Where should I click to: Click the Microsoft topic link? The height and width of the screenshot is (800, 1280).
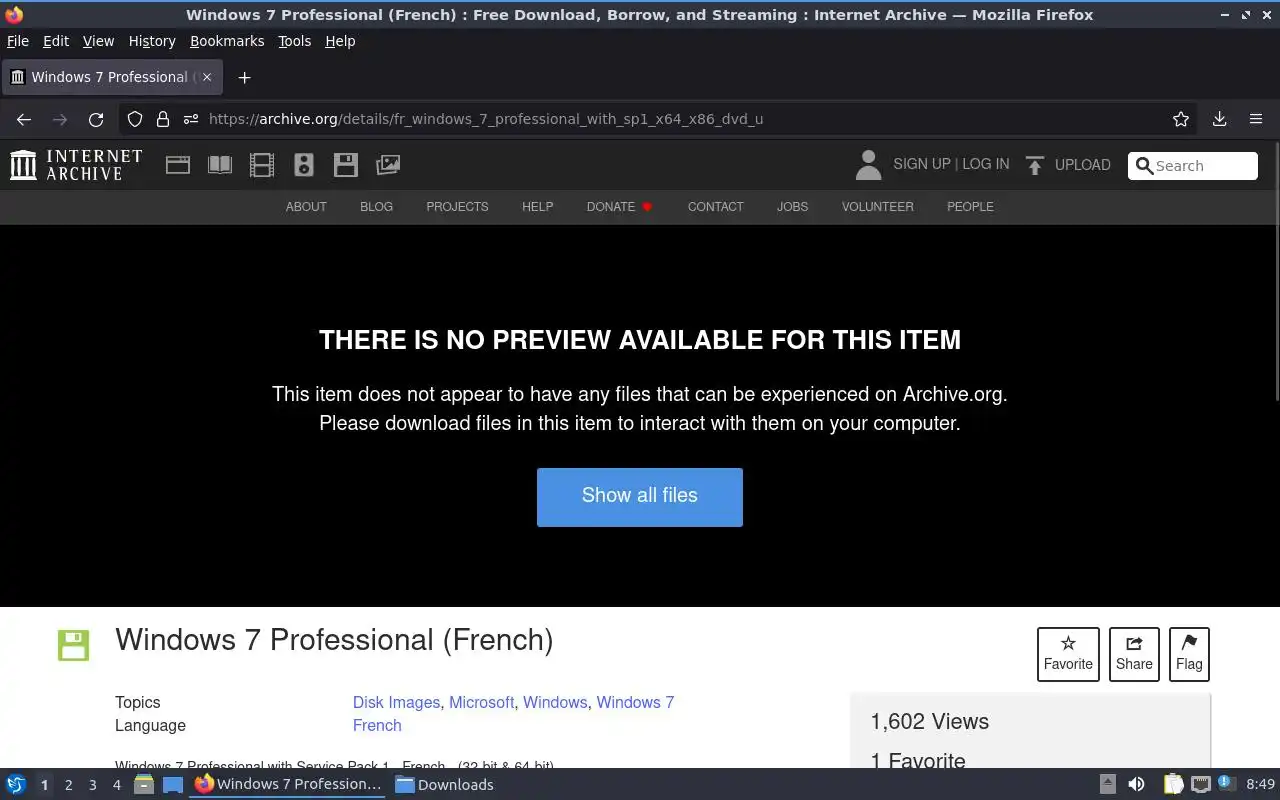(x=481, y=702)
